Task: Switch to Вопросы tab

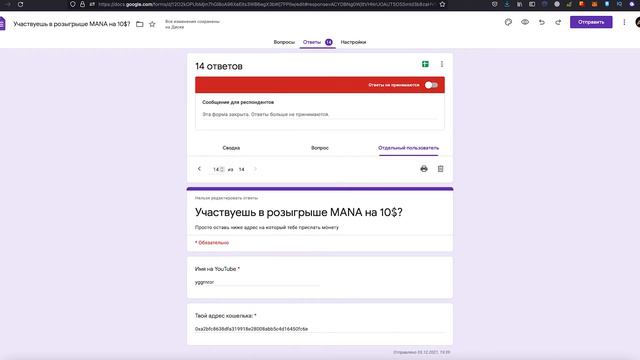Action: coord(284,42)
